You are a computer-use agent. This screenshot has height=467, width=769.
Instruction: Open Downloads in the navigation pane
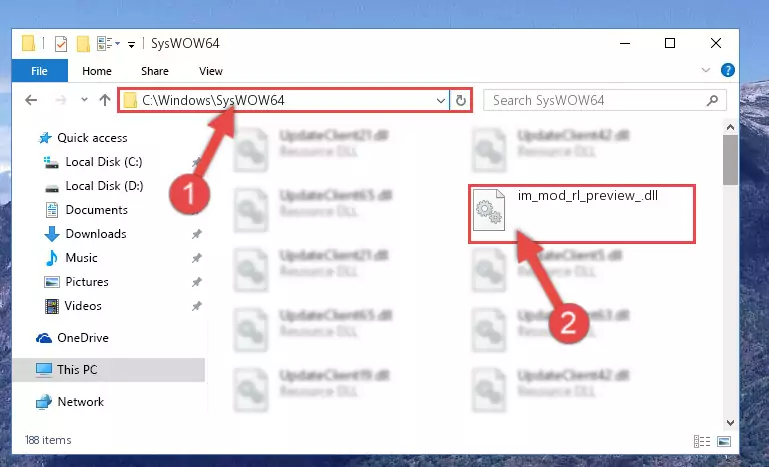(x=96, y=234)
